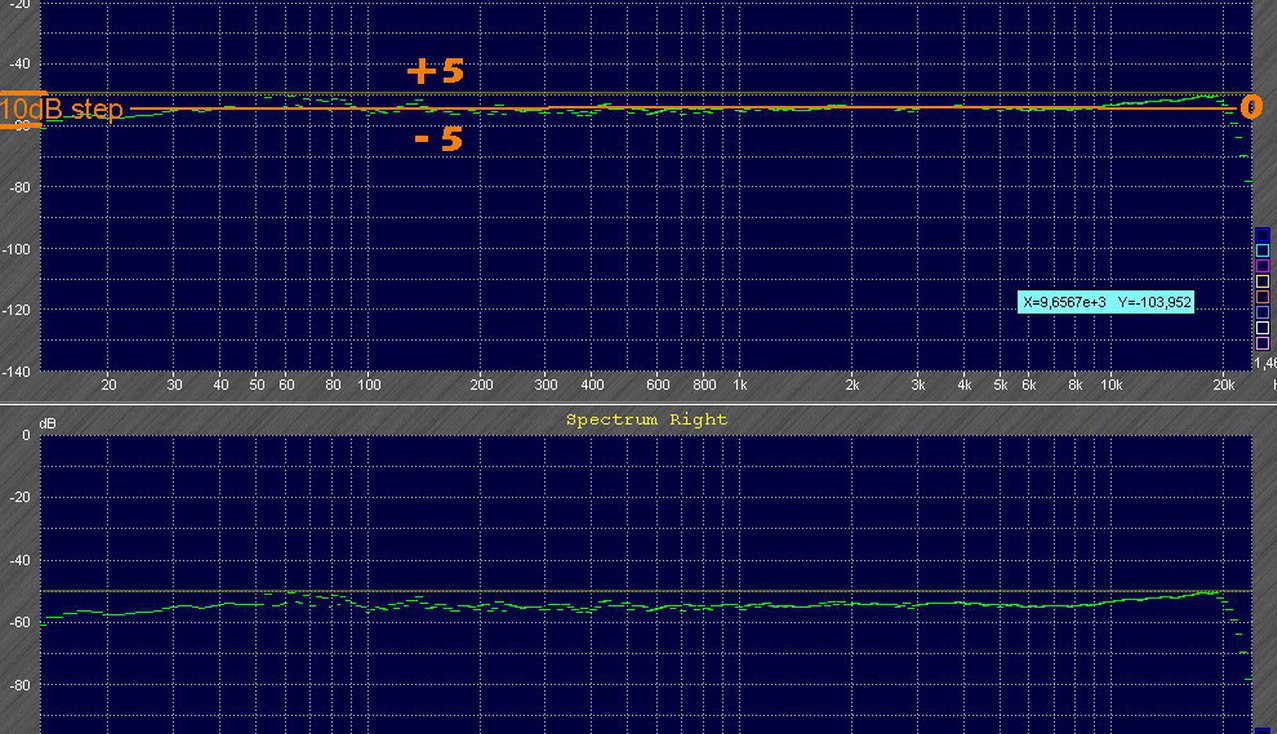Pick the orange overlay swatch
Image resolution: width=1277 pixels, height=734 pixels.
click(1262, 297)
